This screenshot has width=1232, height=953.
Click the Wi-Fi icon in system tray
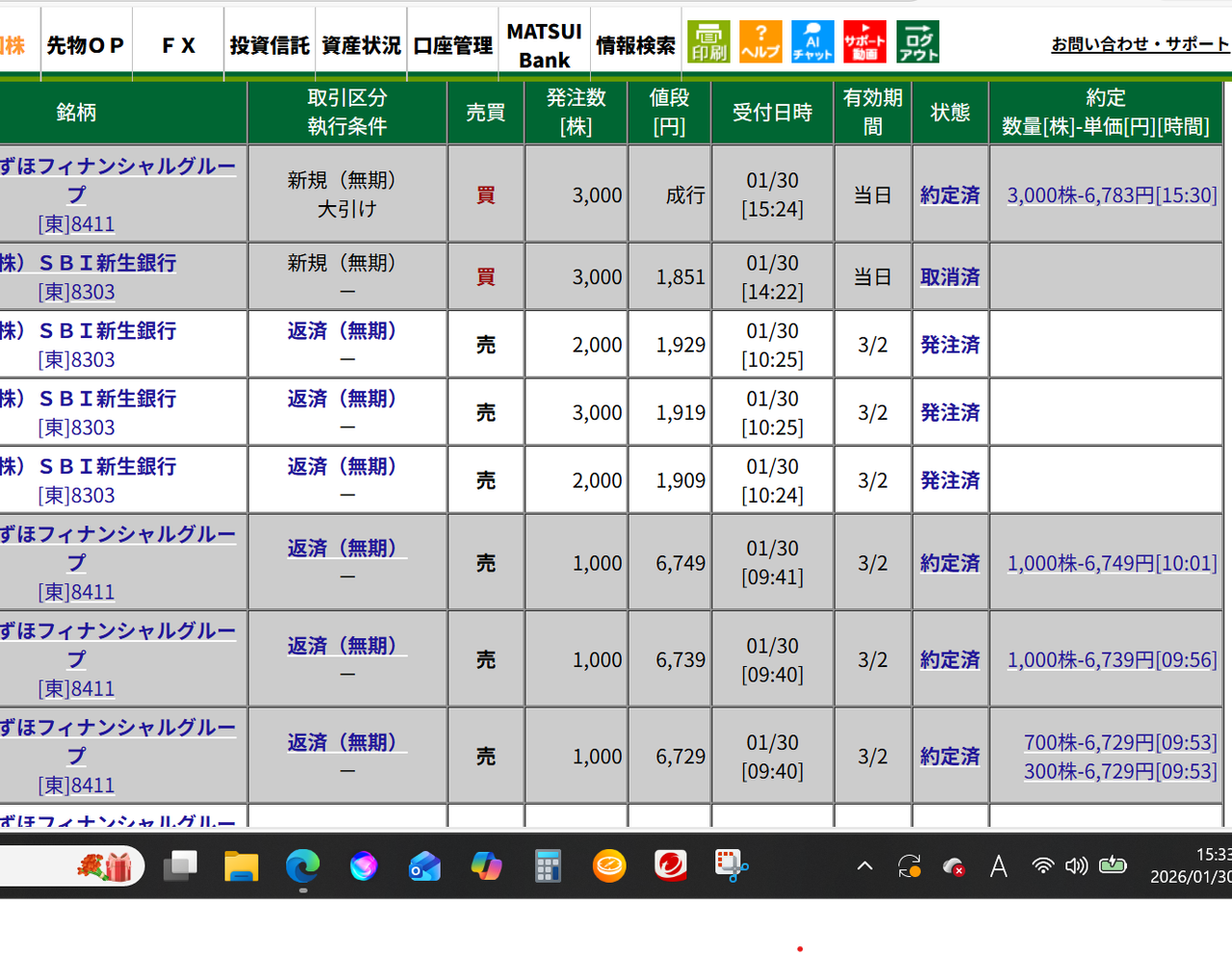1042,865
